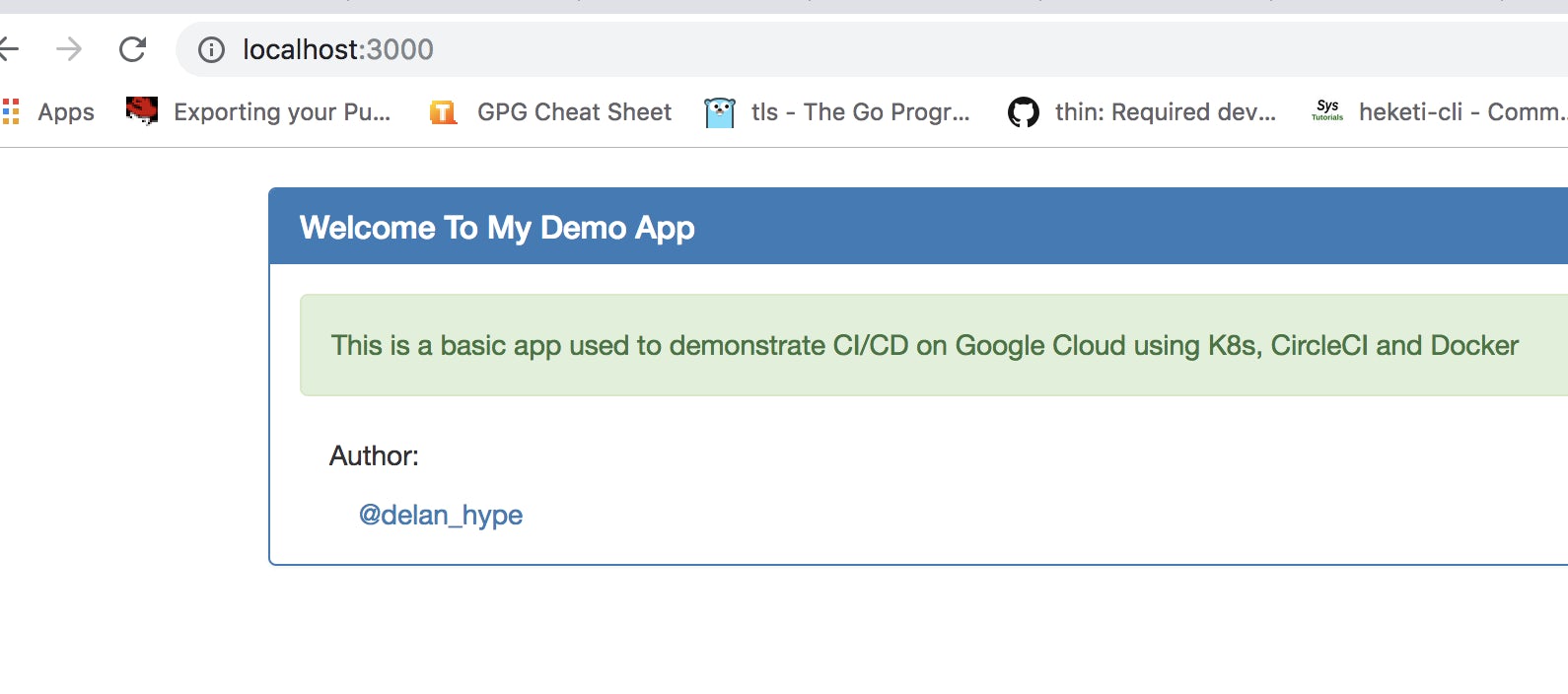Open 'tls - The Go Progr...' bookmark title

[x=860, y=112]
